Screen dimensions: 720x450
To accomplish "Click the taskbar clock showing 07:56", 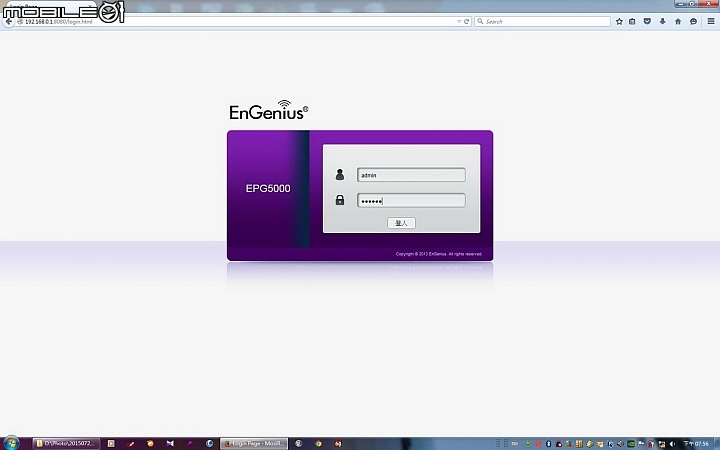I will [696, 444].
